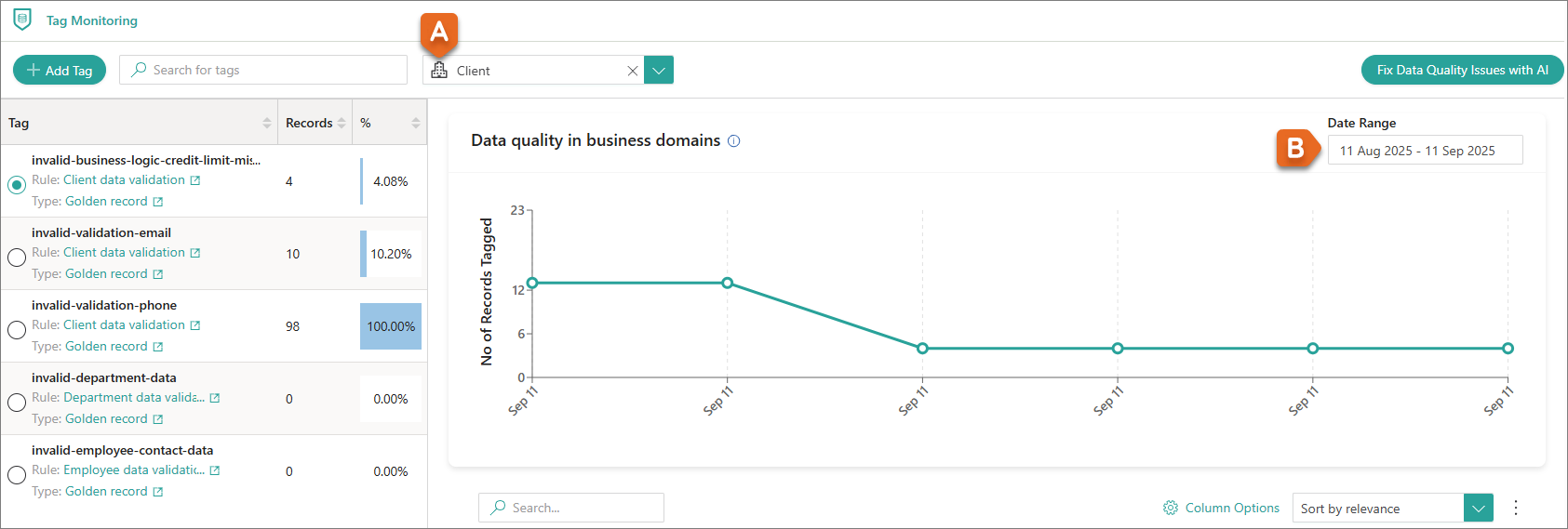
Task: Open the Sort by relevance dropdown
Action: click(1478, 509)
